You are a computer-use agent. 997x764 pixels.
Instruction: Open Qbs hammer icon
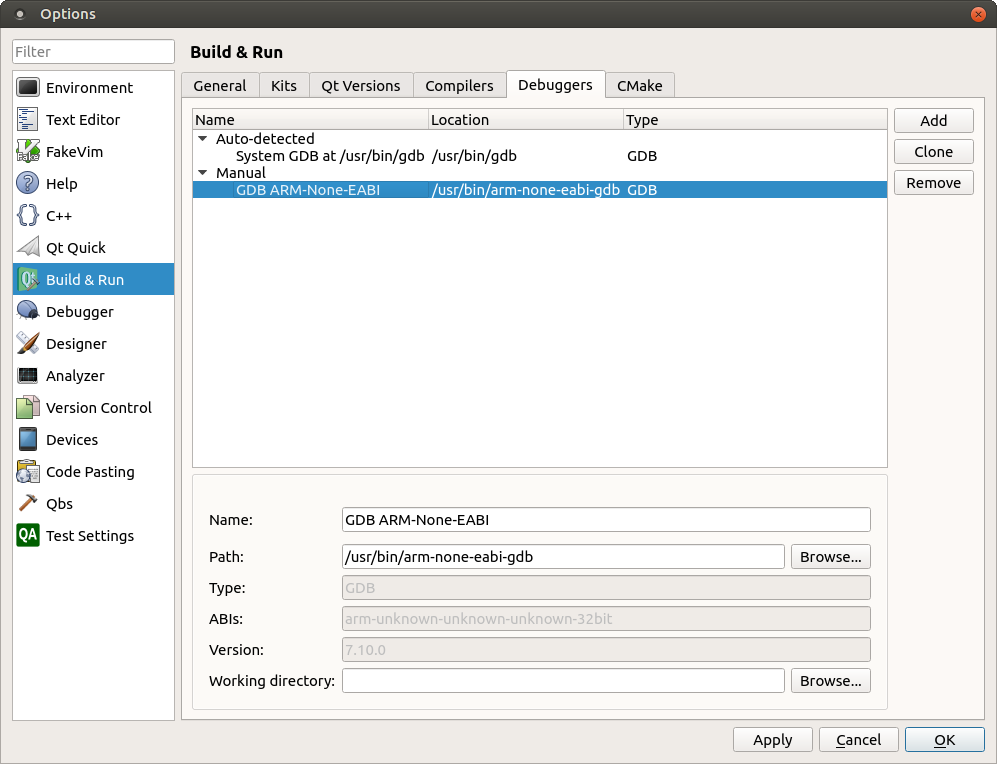(28, 504)
